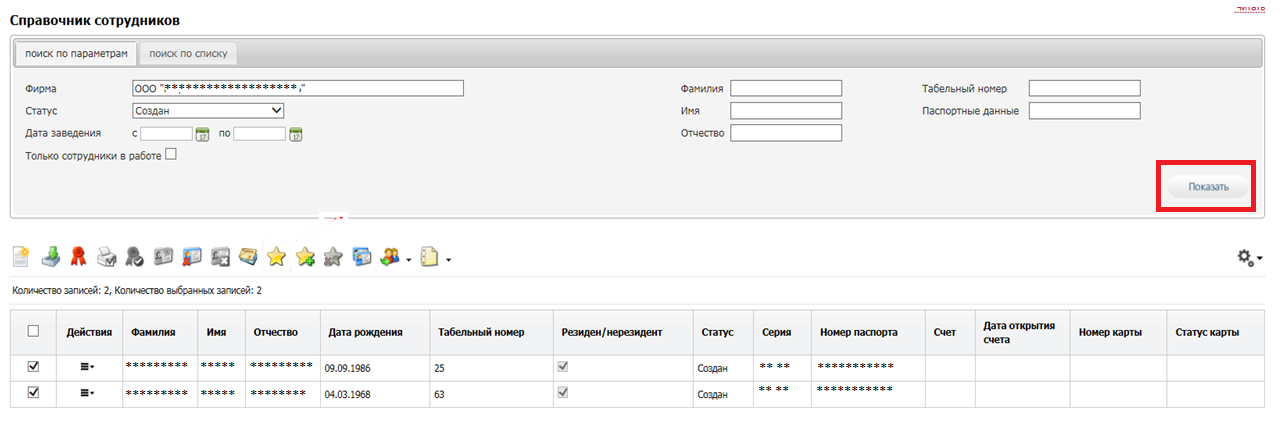Open the dropdown arrow beside people icon
Viewport: 1283px width, 423px height.
click(x=409, y=261)
